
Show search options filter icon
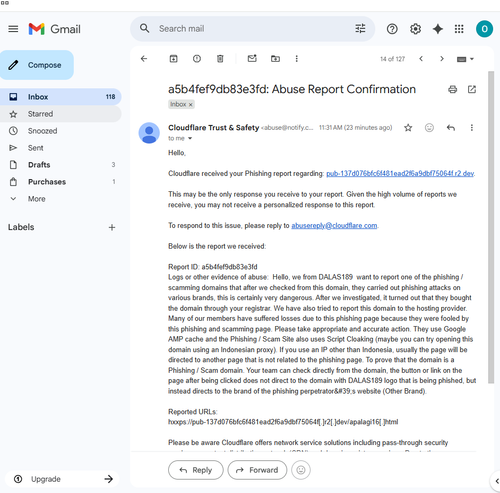point(360,29)
